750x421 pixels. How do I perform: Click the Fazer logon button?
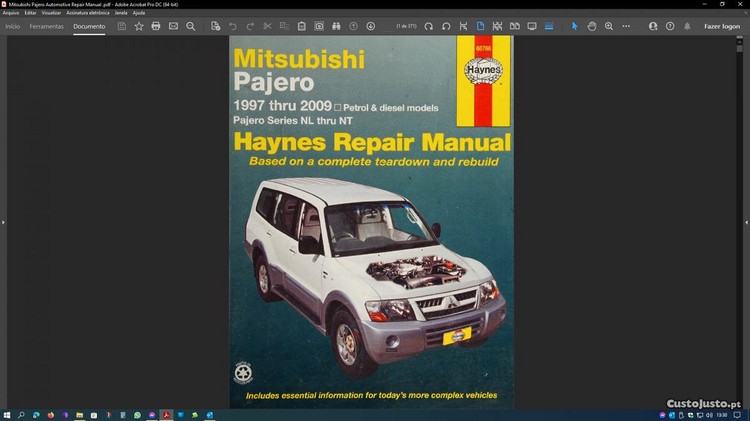pyautogui.click(x=722, y=26)
